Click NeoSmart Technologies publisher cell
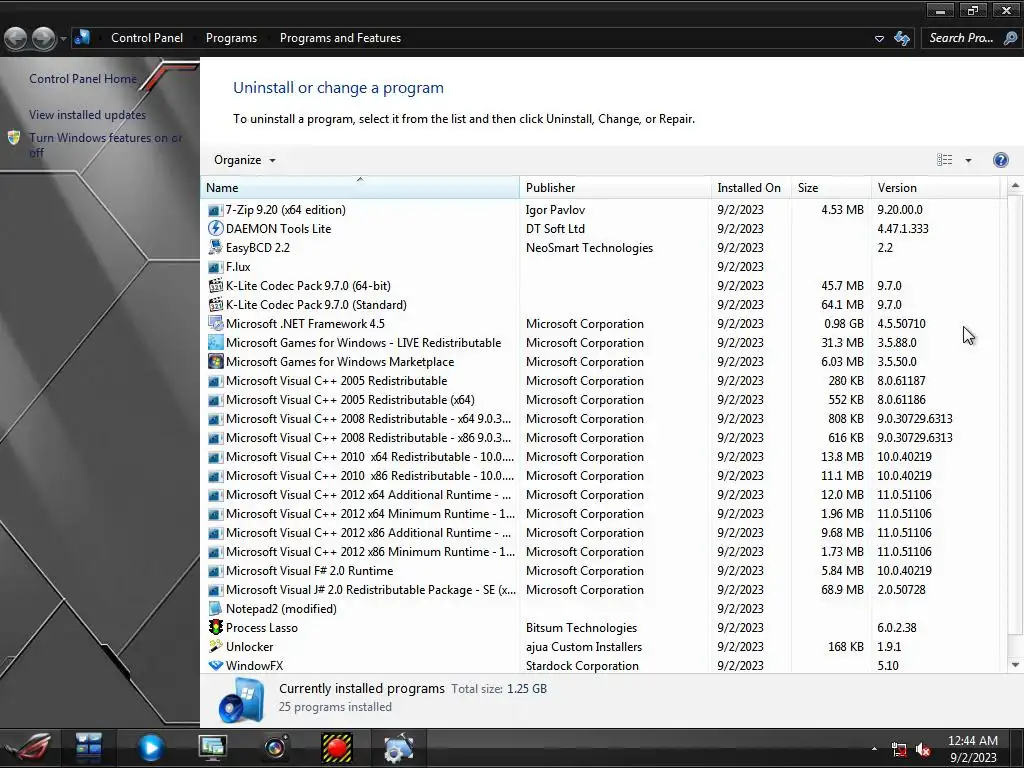1024x768 pixels. [589, 248]
